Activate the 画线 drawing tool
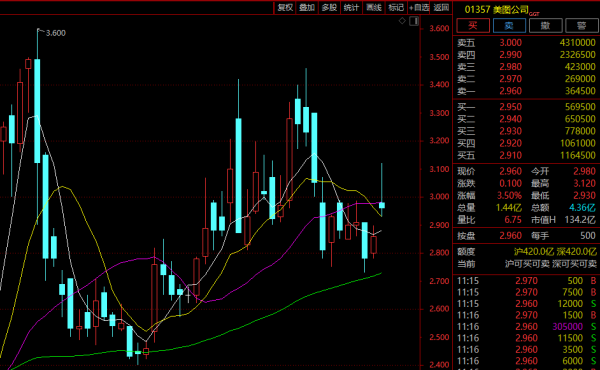The height and width of the screenshot is (370, 600). pos(373,7)
